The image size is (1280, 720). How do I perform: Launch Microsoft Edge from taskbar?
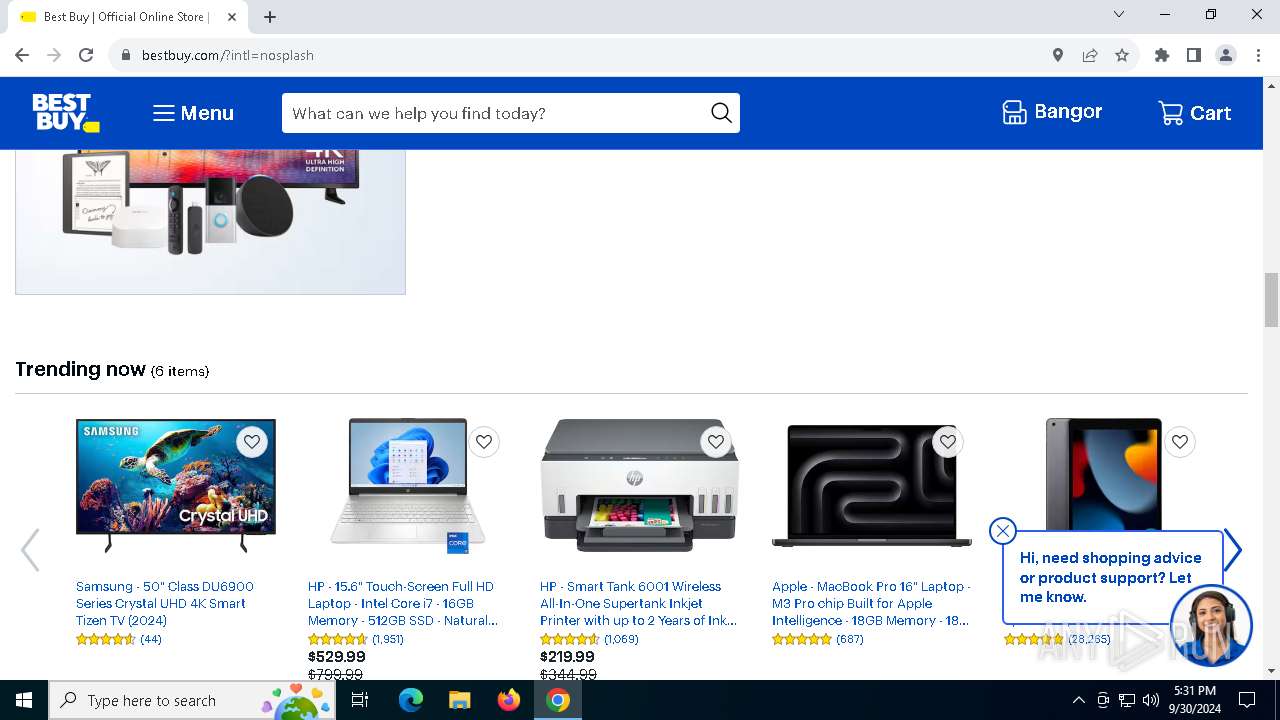(411, 700)
